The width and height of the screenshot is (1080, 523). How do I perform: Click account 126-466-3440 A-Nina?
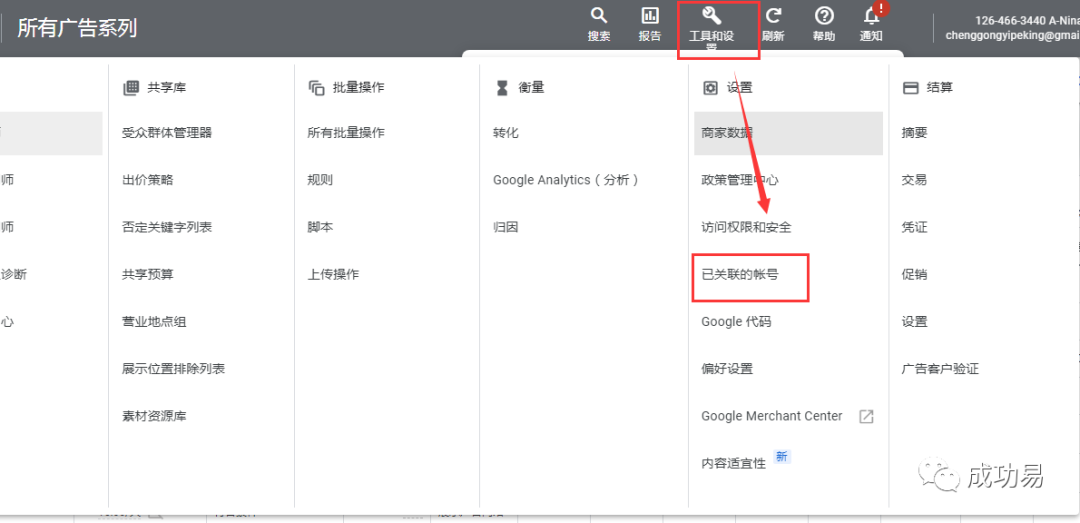tap(1026, 21)
